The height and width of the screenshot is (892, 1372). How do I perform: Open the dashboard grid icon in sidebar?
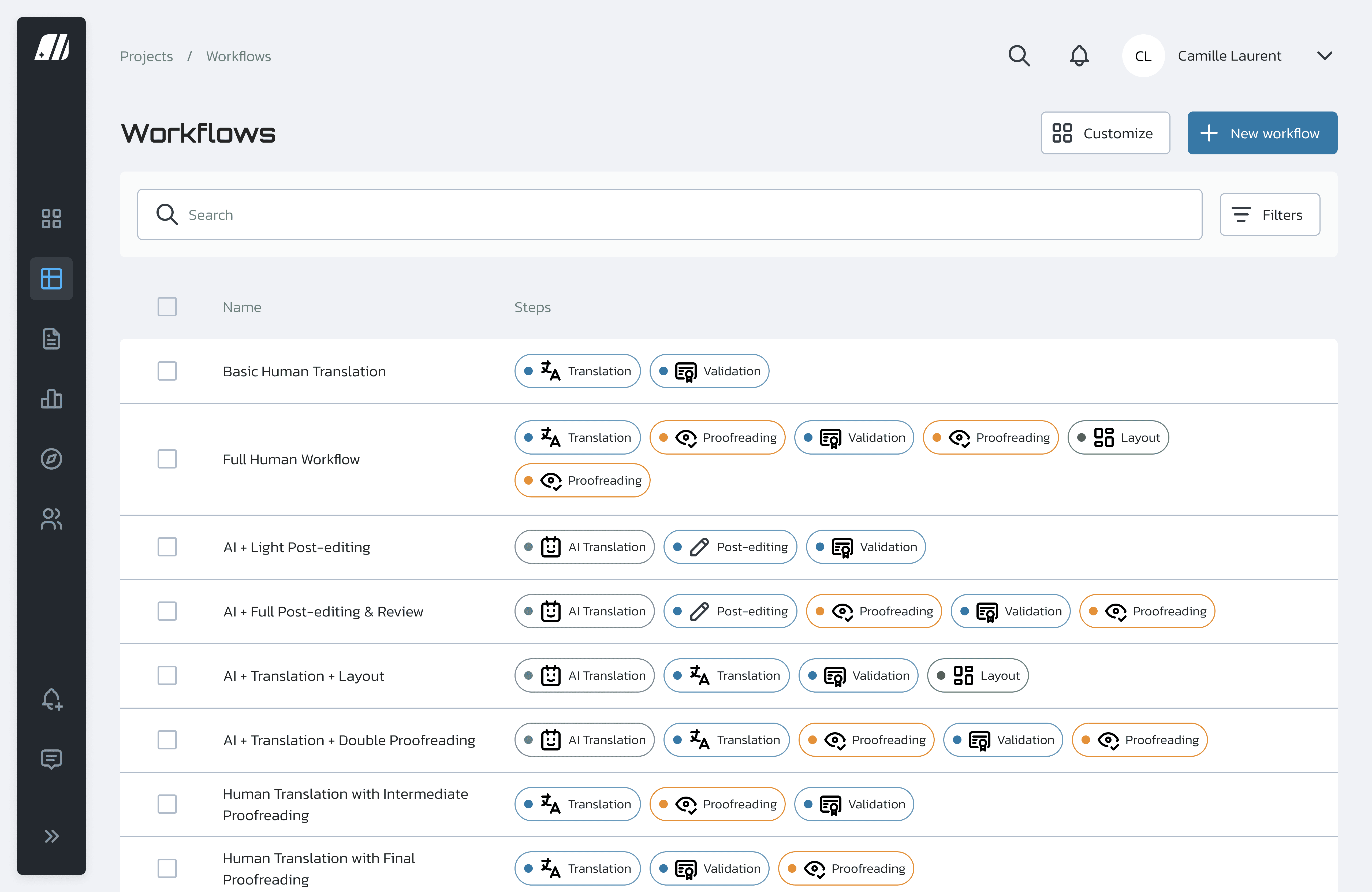point(51,218)
